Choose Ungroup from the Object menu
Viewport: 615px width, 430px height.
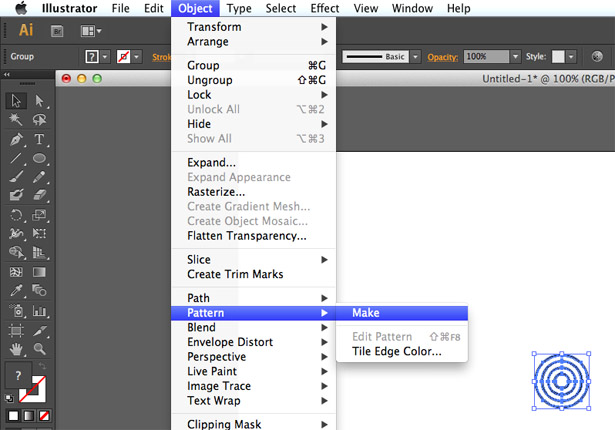pos(253,80)
